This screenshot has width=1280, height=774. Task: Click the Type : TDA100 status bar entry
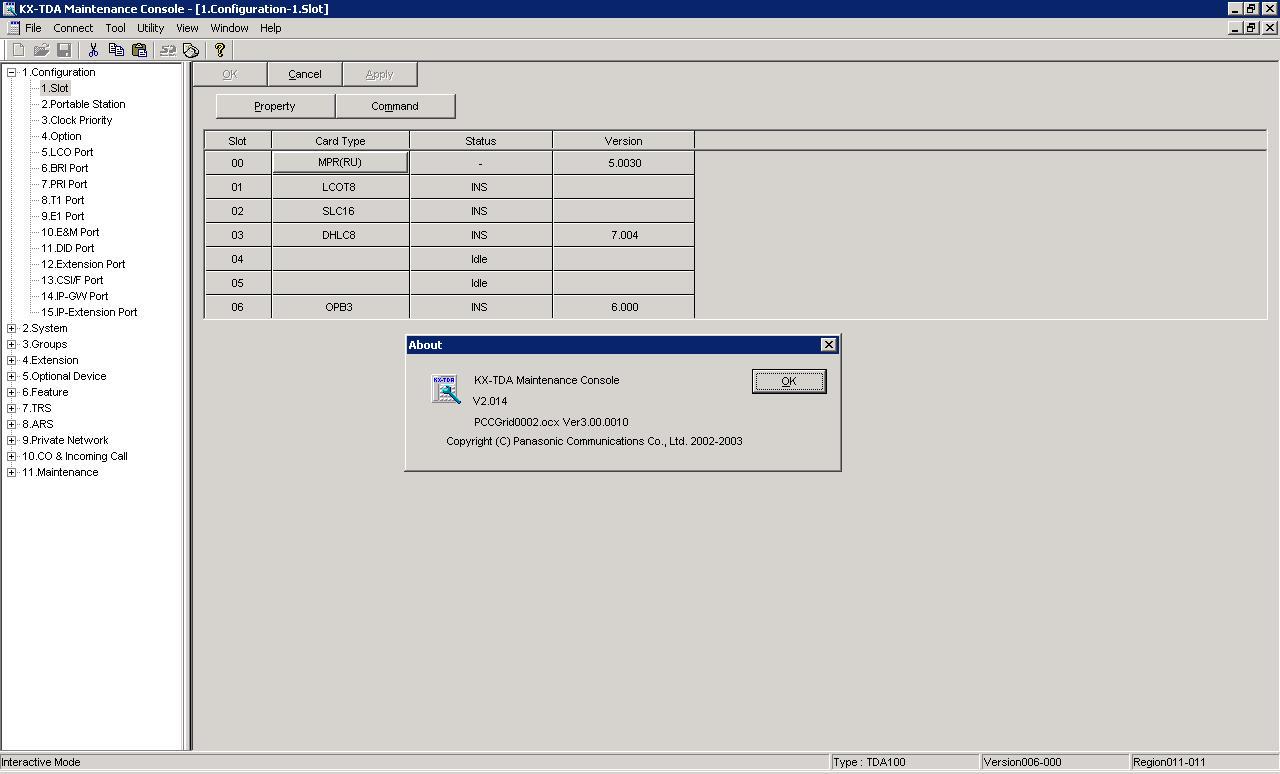pos(904,762)
